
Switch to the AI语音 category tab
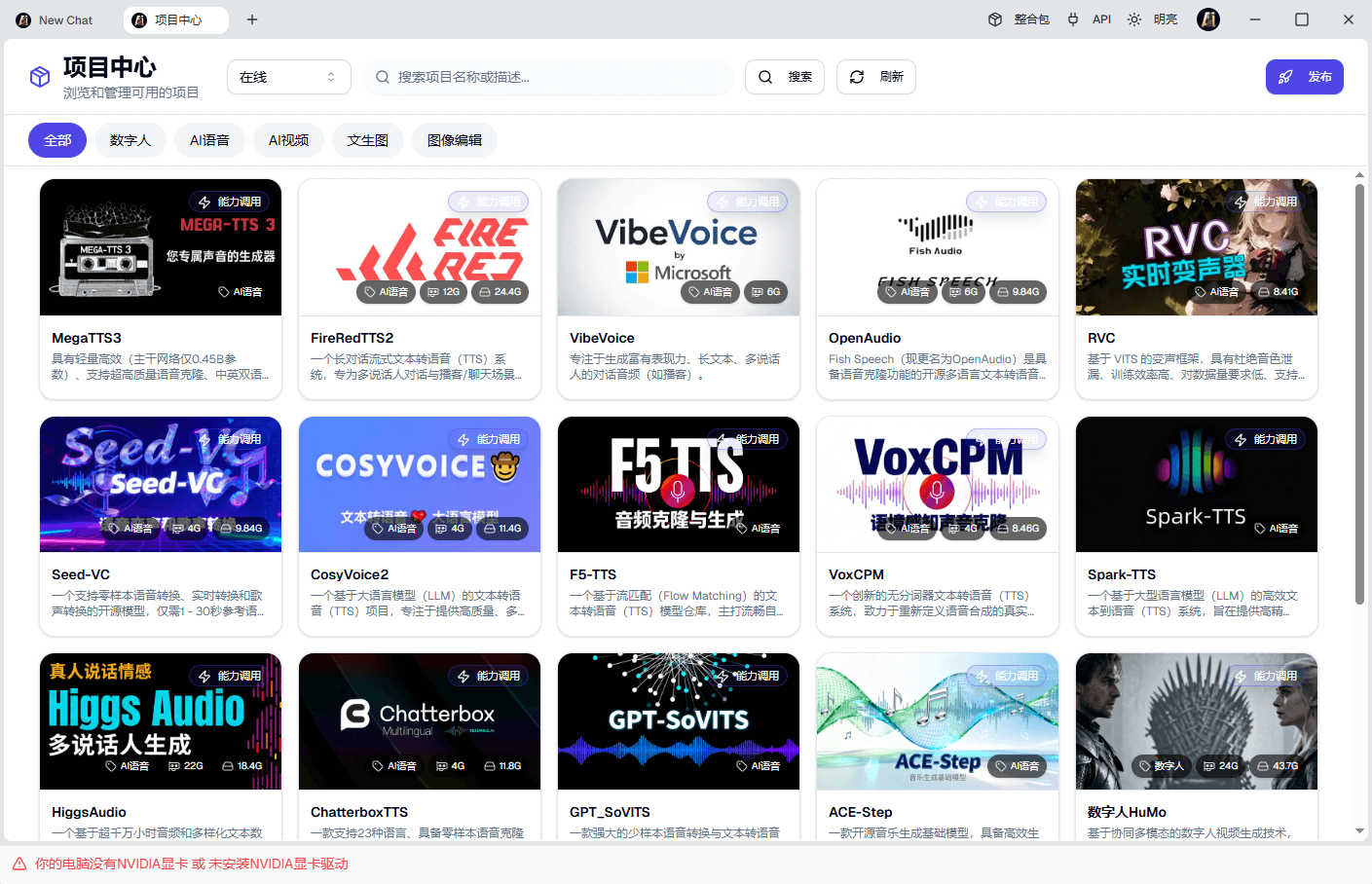(x=209, y=140)
